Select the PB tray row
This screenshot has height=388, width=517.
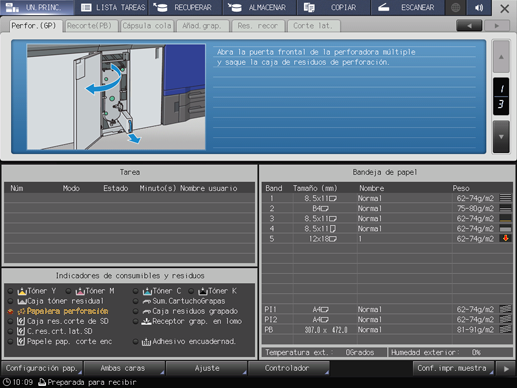tap(387, 330)
